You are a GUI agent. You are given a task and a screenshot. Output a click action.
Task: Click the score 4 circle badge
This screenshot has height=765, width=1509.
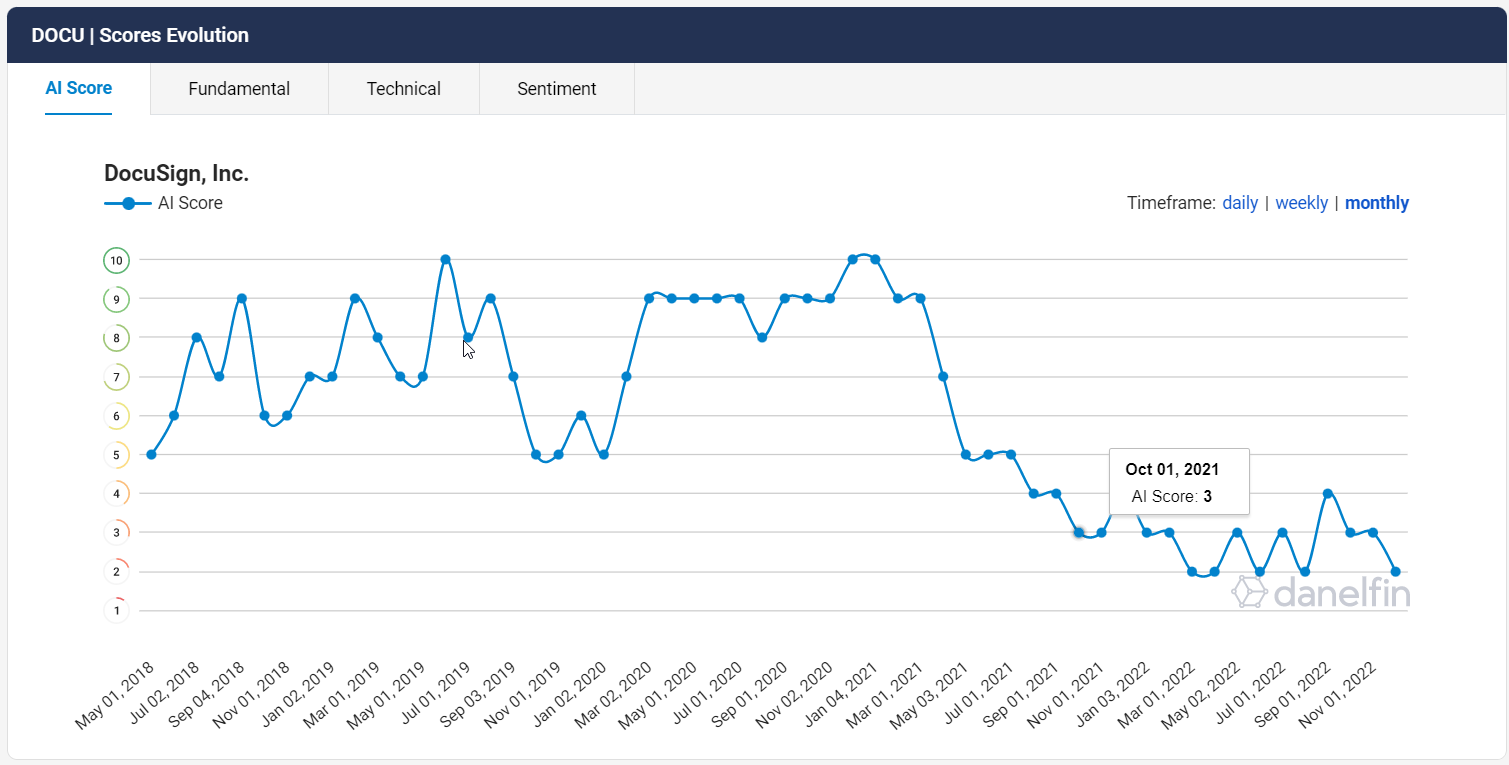117,493
